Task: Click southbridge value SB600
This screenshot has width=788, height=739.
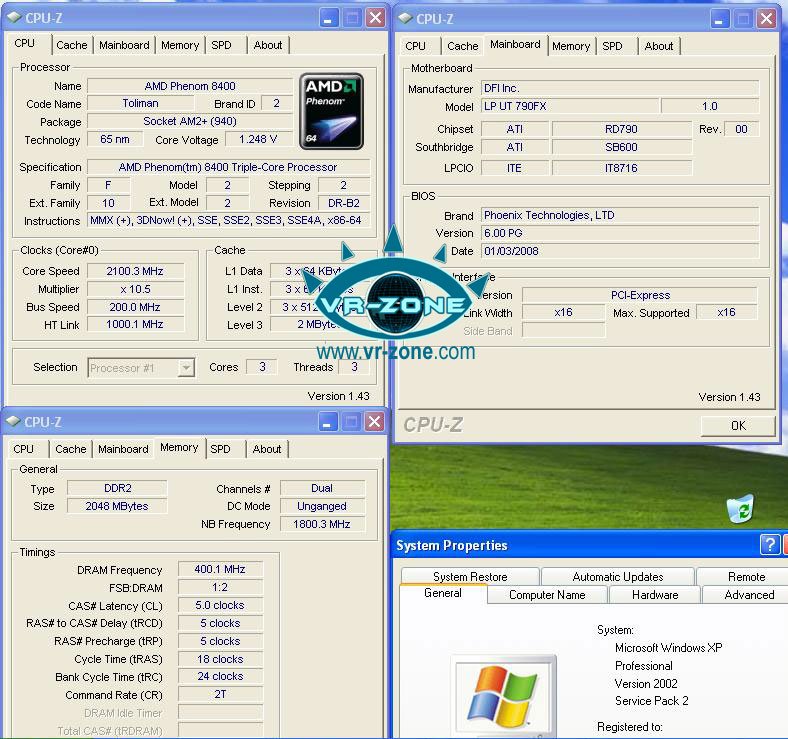Action: point(622,147)
